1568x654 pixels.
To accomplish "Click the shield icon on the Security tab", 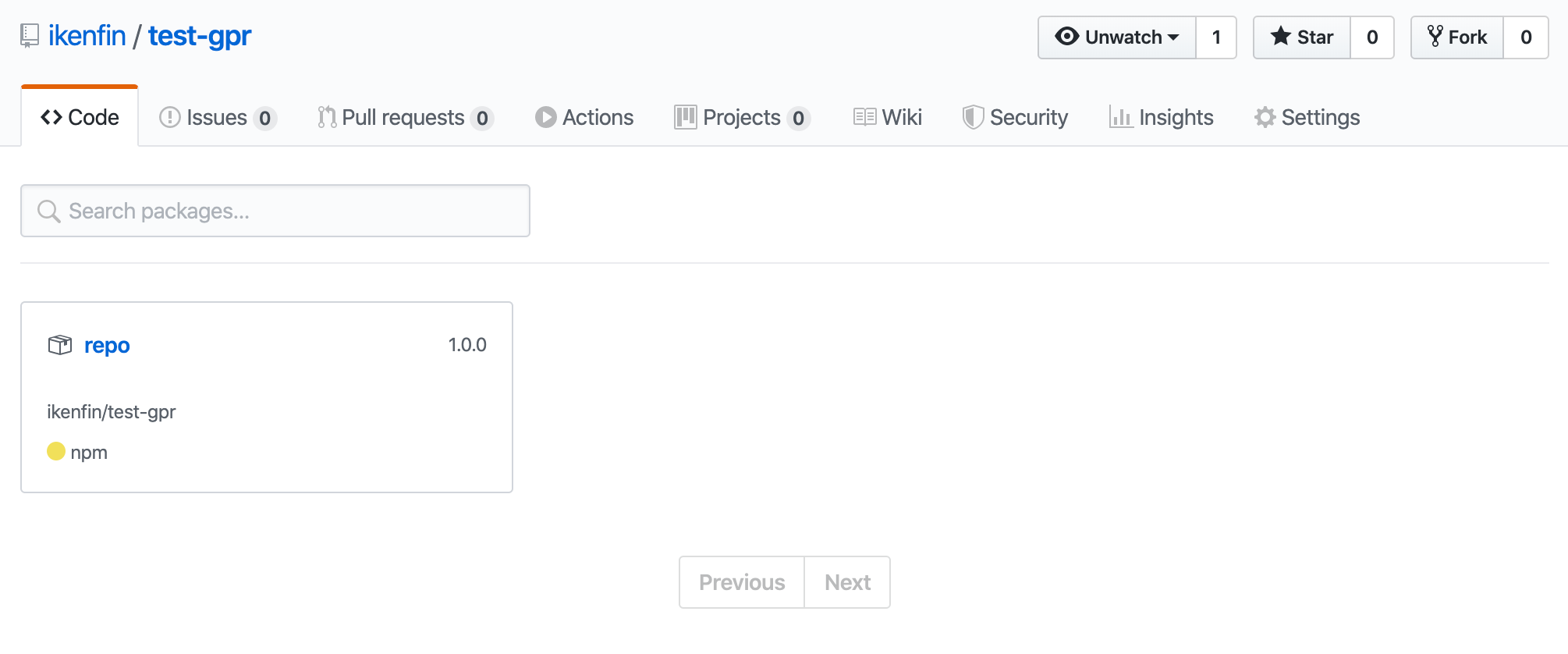I will [972, 118].
